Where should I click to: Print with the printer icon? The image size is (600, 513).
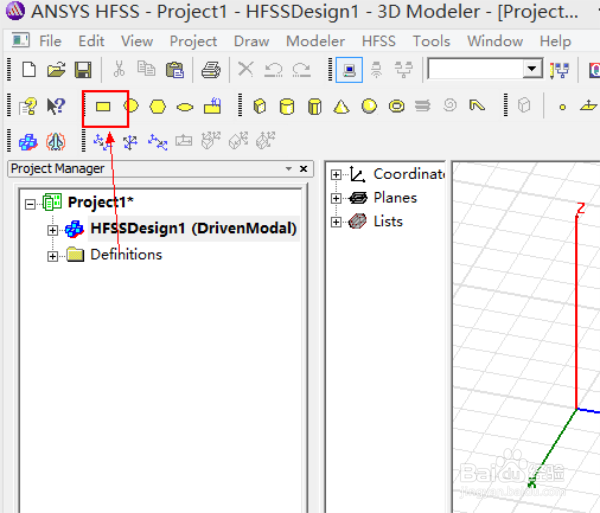pyautogui.click(x=211, y=70)
